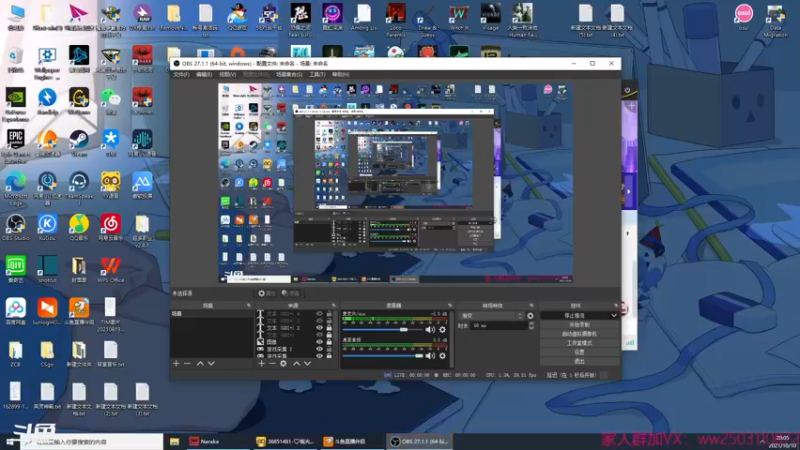Open microphone/Aux mixer settings gear

click(442, 330)
